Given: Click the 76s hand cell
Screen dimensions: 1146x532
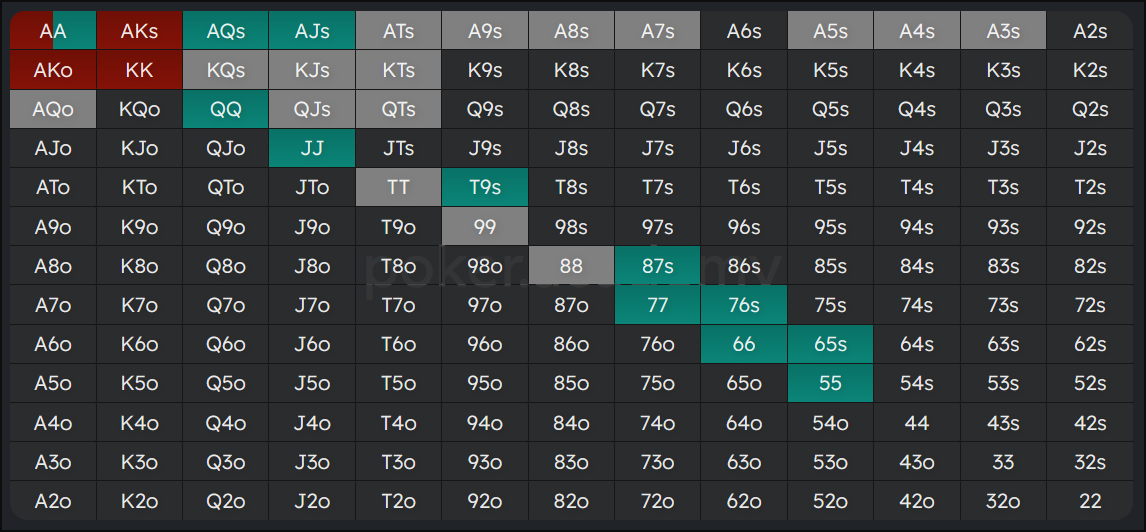Looking at the screenshot, I should point(744,305).
